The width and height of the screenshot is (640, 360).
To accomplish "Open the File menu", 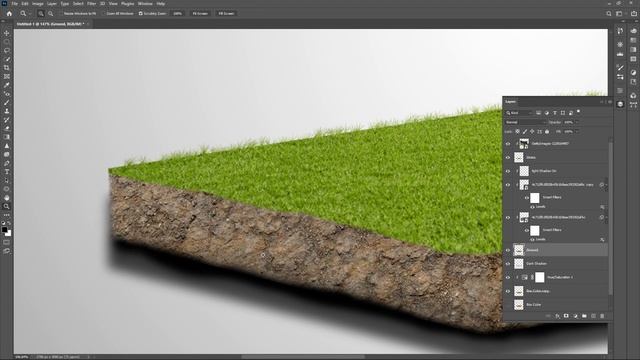I will (x=15, y=4).
